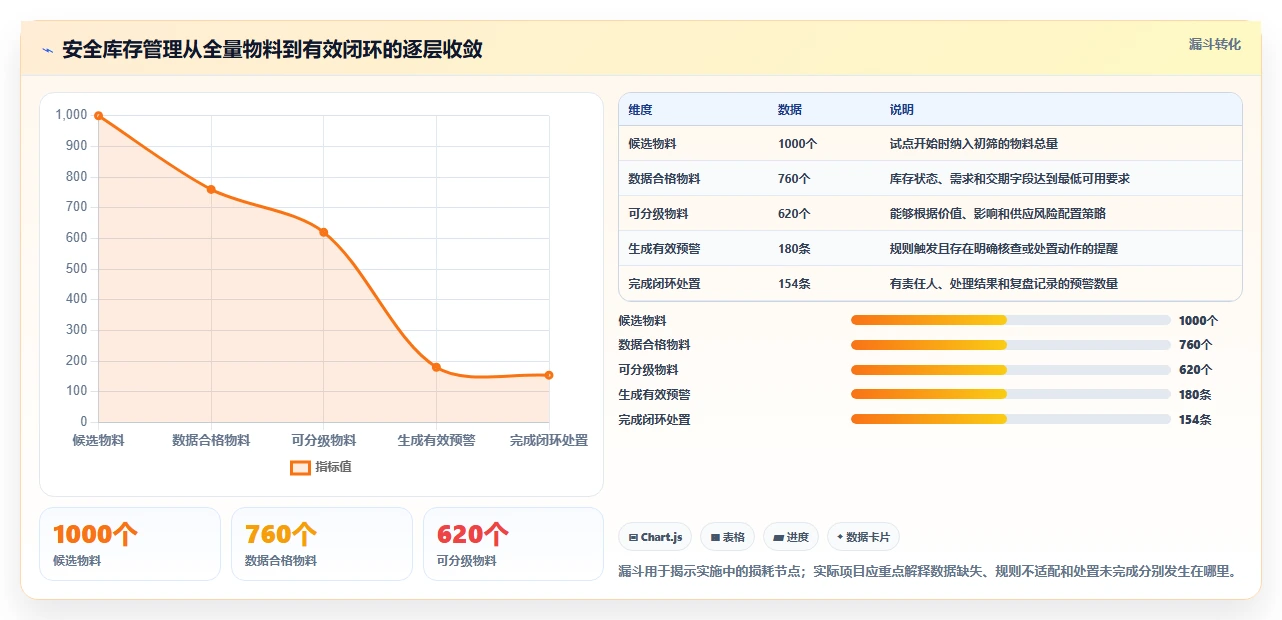Click the 完成闭环处置 data point on line
Viewport: 1282px width, 620px height.
[549, 375]
